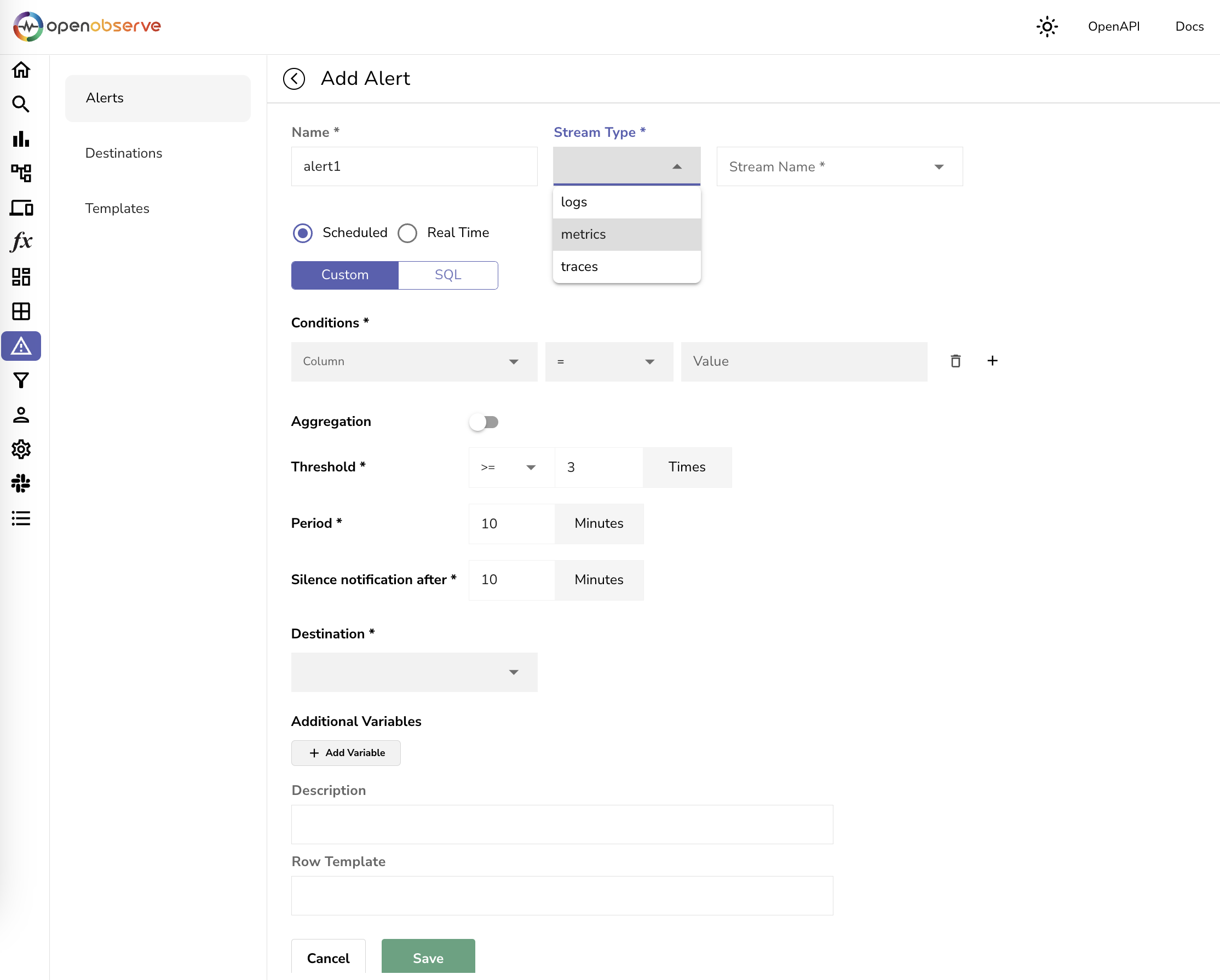Image resolution: width=1220 pixels, height=980 pixels.
Task: Toggle the light/dark theme sun icon
Action: point(1046,27)
